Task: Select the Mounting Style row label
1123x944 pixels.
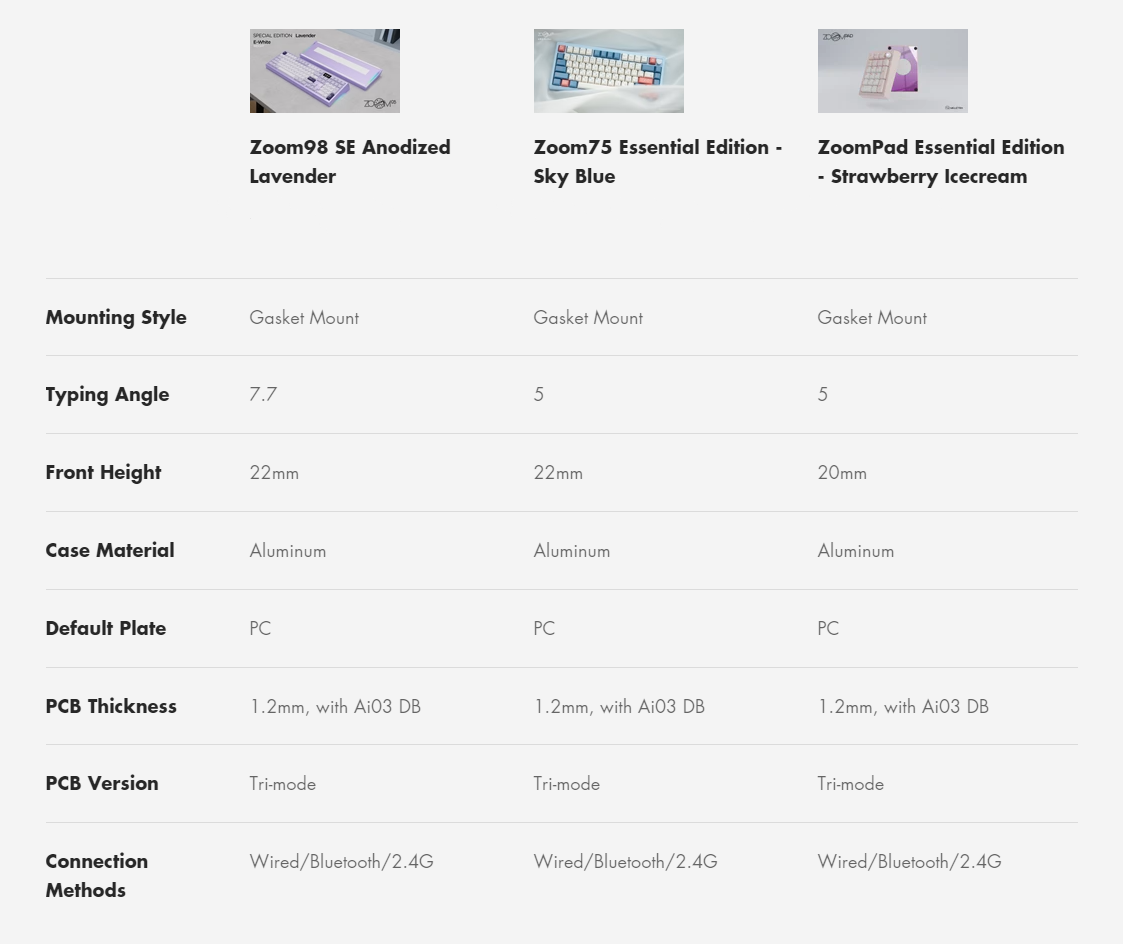Action: coord(116,317)
